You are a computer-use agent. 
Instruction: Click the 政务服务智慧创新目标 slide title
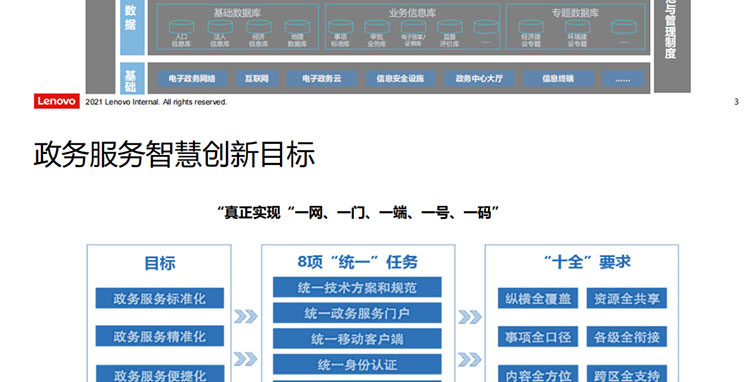175,154
